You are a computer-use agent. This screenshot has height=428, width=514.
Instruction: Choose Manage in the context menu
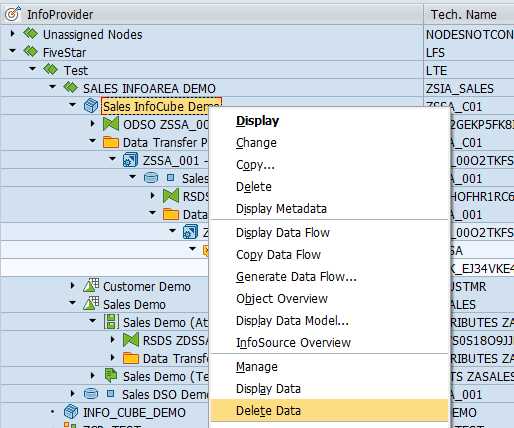pos(257,367)
